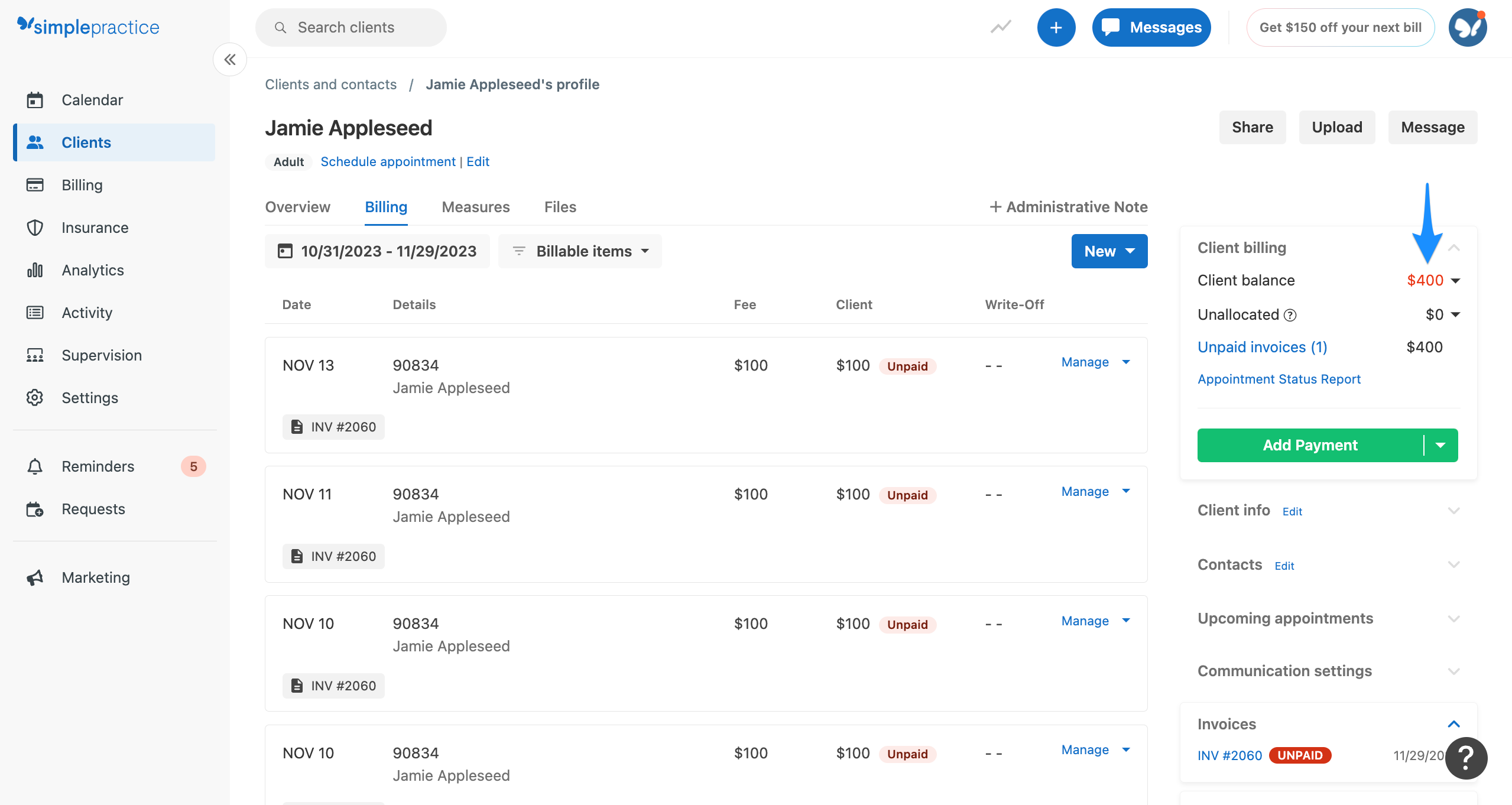Open Calendar from the sidebar
The height and width of the screenshot is (805, 1512).
point(92,100)
